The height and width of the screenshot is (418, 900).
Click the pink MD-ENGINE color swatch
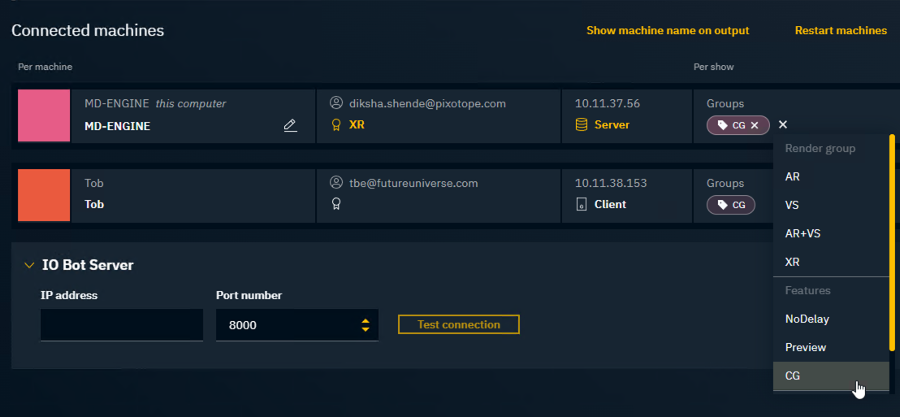pyautogui.click(x=44, y=115)
